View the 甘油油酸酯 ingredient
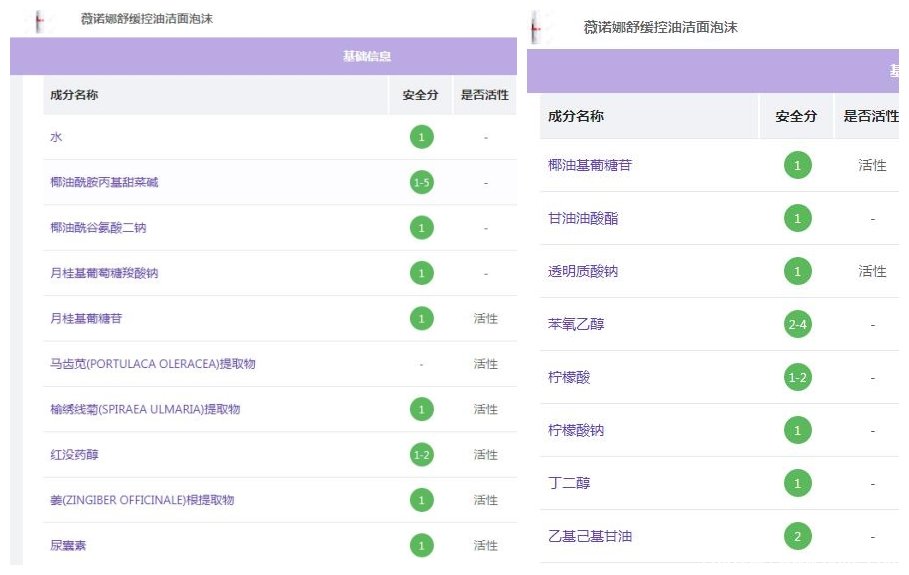 [583, 219]
